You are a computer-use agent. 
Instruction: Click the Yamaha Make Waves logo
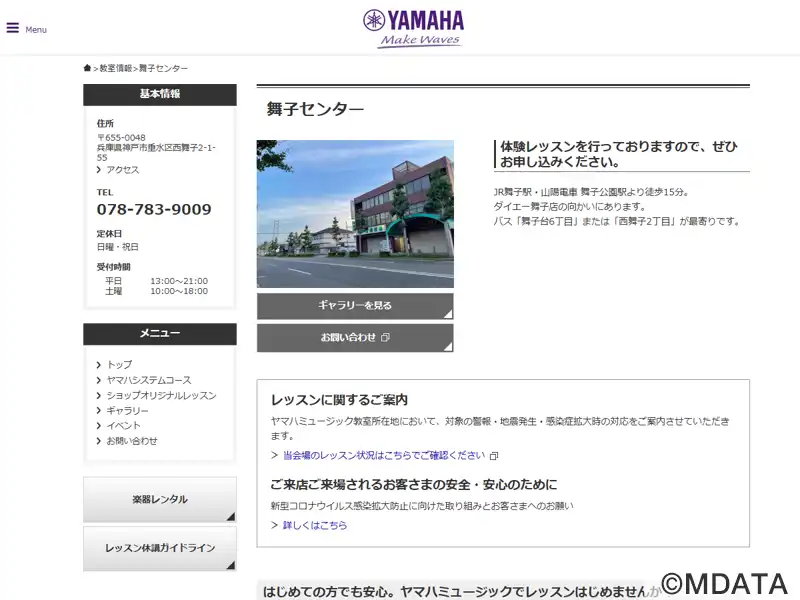coord(413,29)
